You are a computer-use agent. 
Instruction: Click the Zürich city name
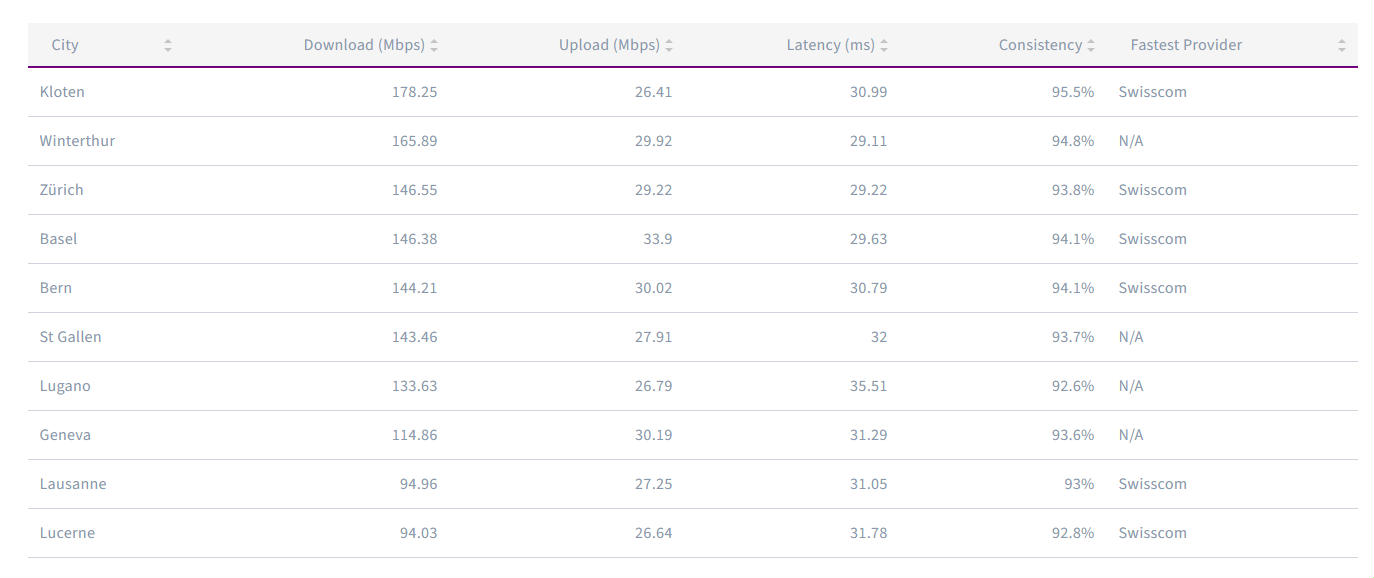click(x=61, y=190)
